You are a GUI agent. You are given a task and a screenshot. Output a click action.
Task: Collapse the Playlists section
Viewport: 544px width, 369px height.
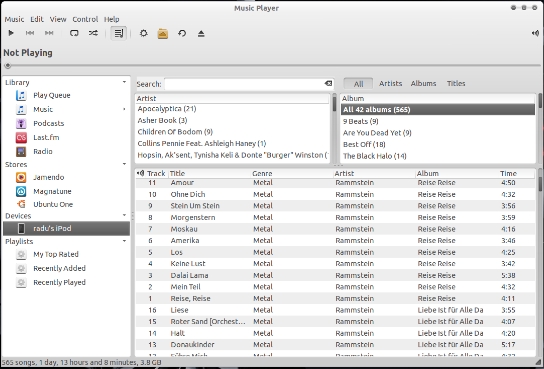coord(125,241)
